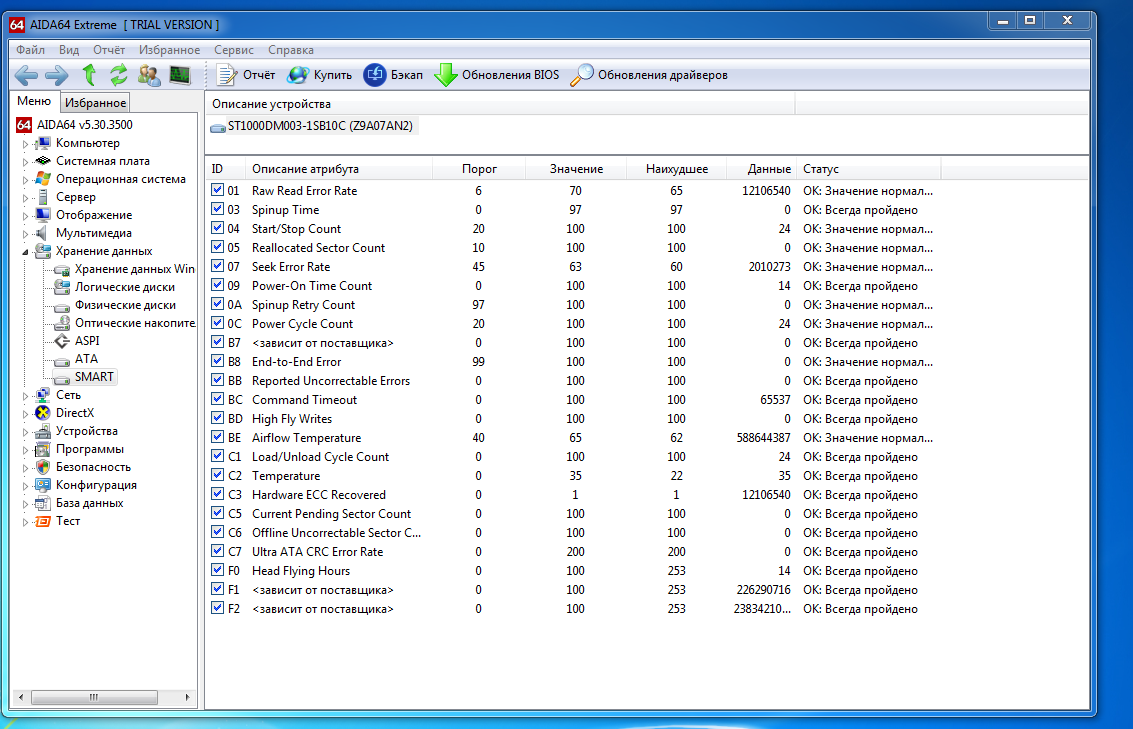Select Системная плата in the tree
The height and width of the screenshot is (729, 1133).
103,161
